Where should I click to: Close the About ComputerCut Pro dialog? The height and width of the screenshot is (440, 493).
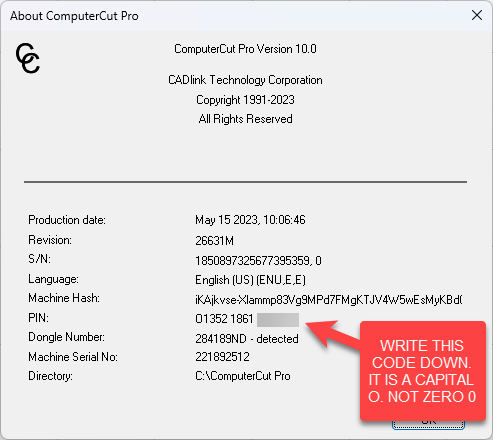pyautogui.click(x=477, y=15)
